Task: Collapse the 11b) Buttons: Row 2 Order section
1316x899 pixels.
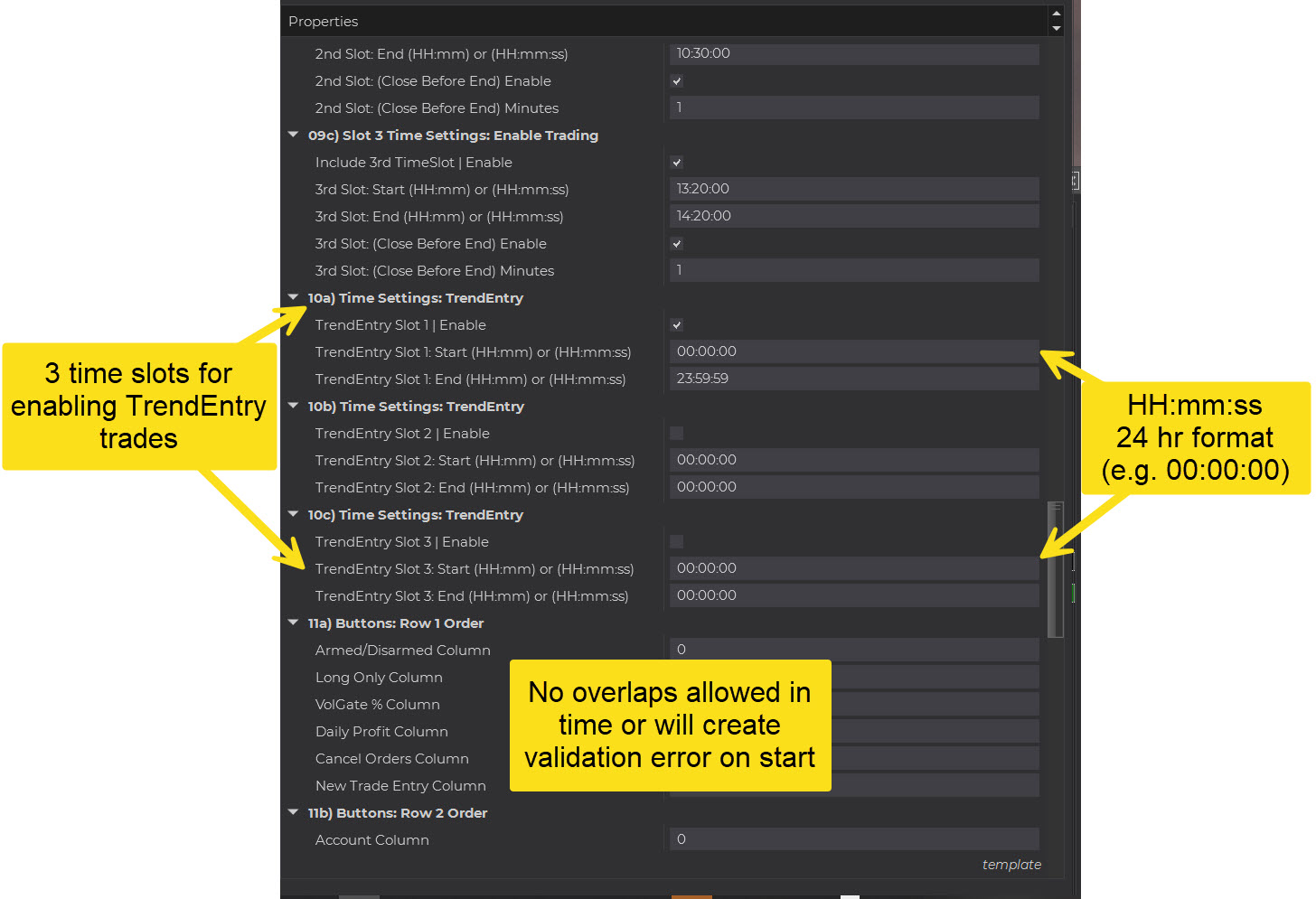Action: tap(293, 812)
